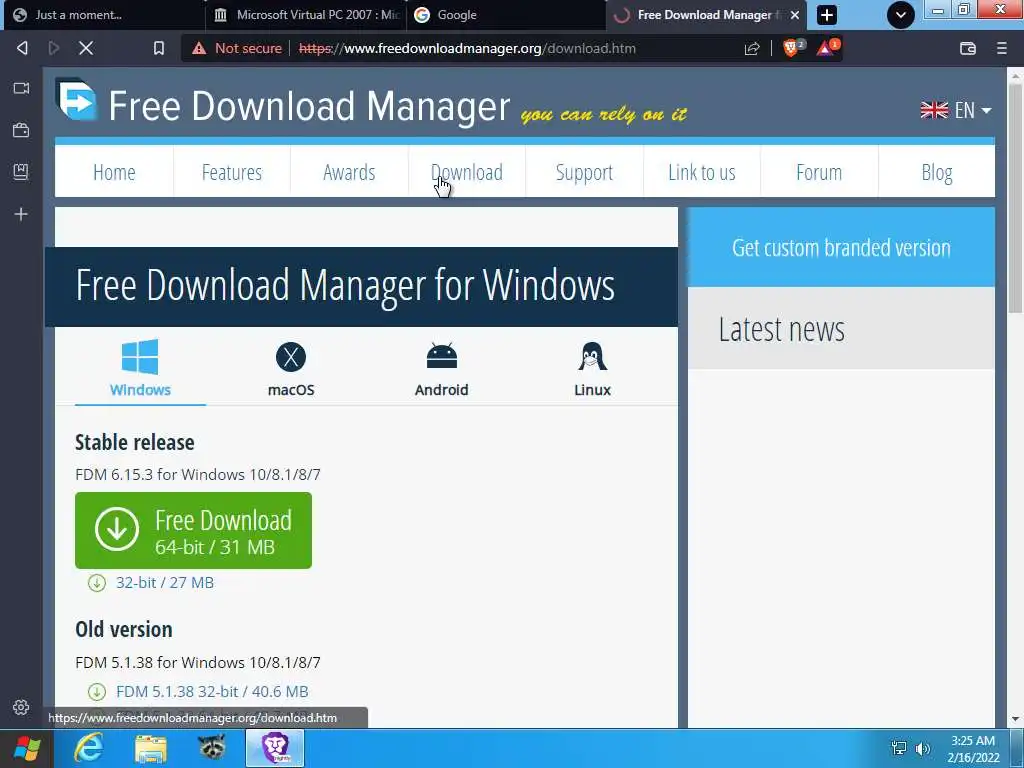Click Get custom branded version
Screen dimensions: 1024x768
click(x=841, y=248)
